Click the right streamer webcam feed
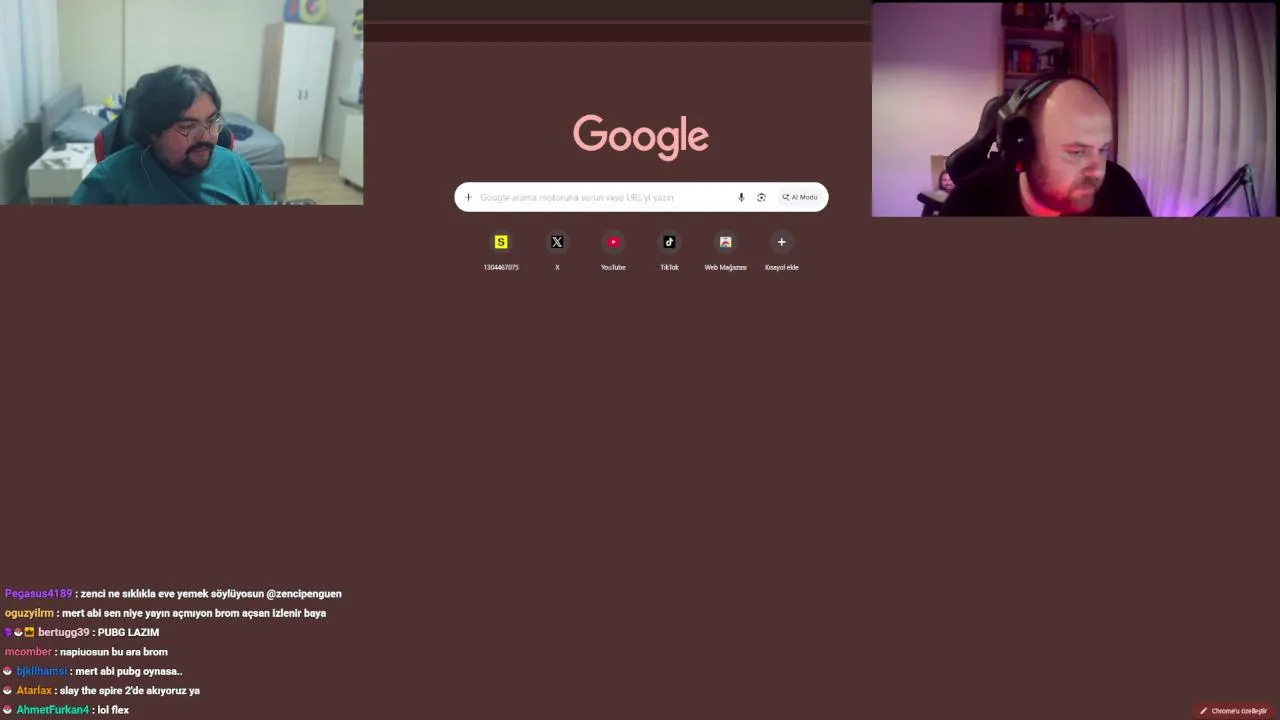 1074,109
